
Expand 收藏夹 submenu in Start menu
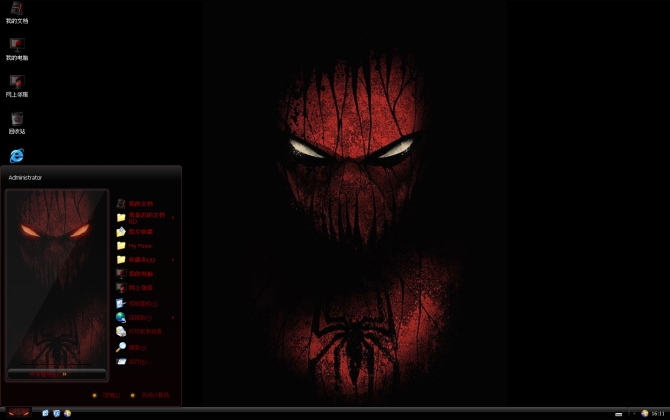173,260
